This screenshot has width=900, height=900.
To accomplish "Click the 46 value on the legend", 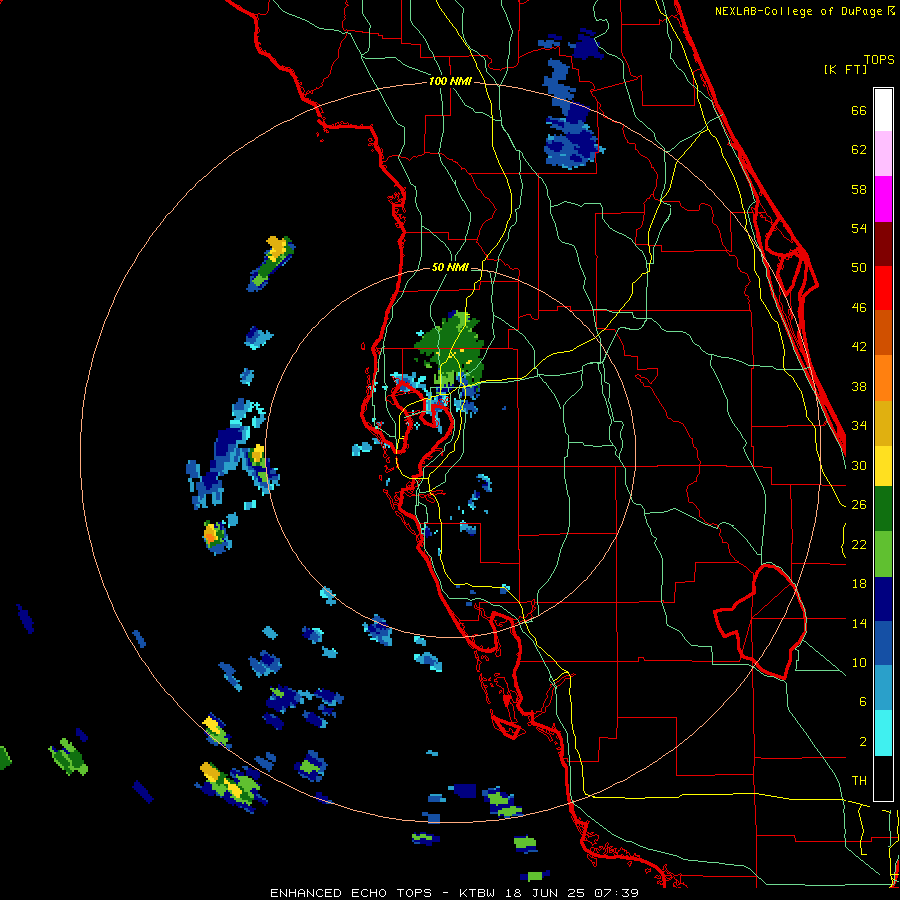I will [x=859, y=308].
